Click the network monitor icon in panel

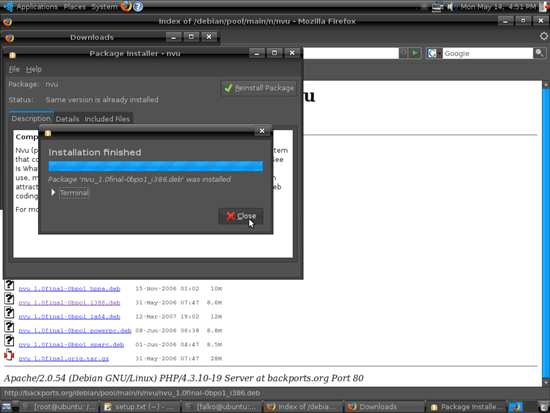(437, 7)
